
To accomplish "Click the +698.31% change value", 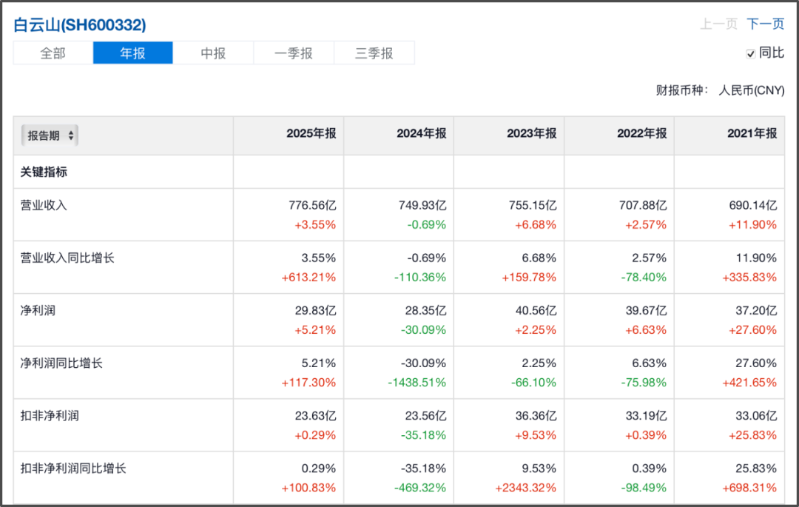I will tap(750, 488).
